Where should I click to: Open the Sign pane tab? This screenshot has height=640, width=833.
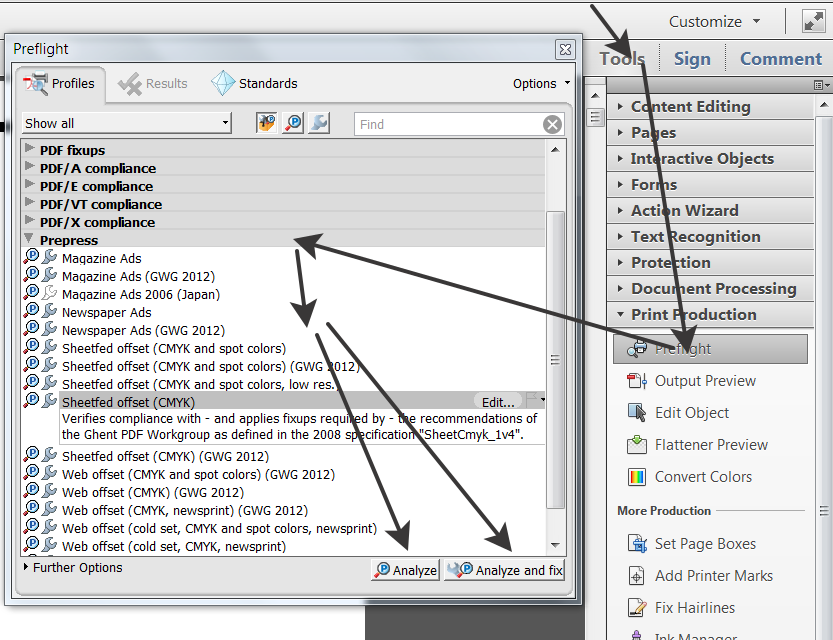point(692,58)
